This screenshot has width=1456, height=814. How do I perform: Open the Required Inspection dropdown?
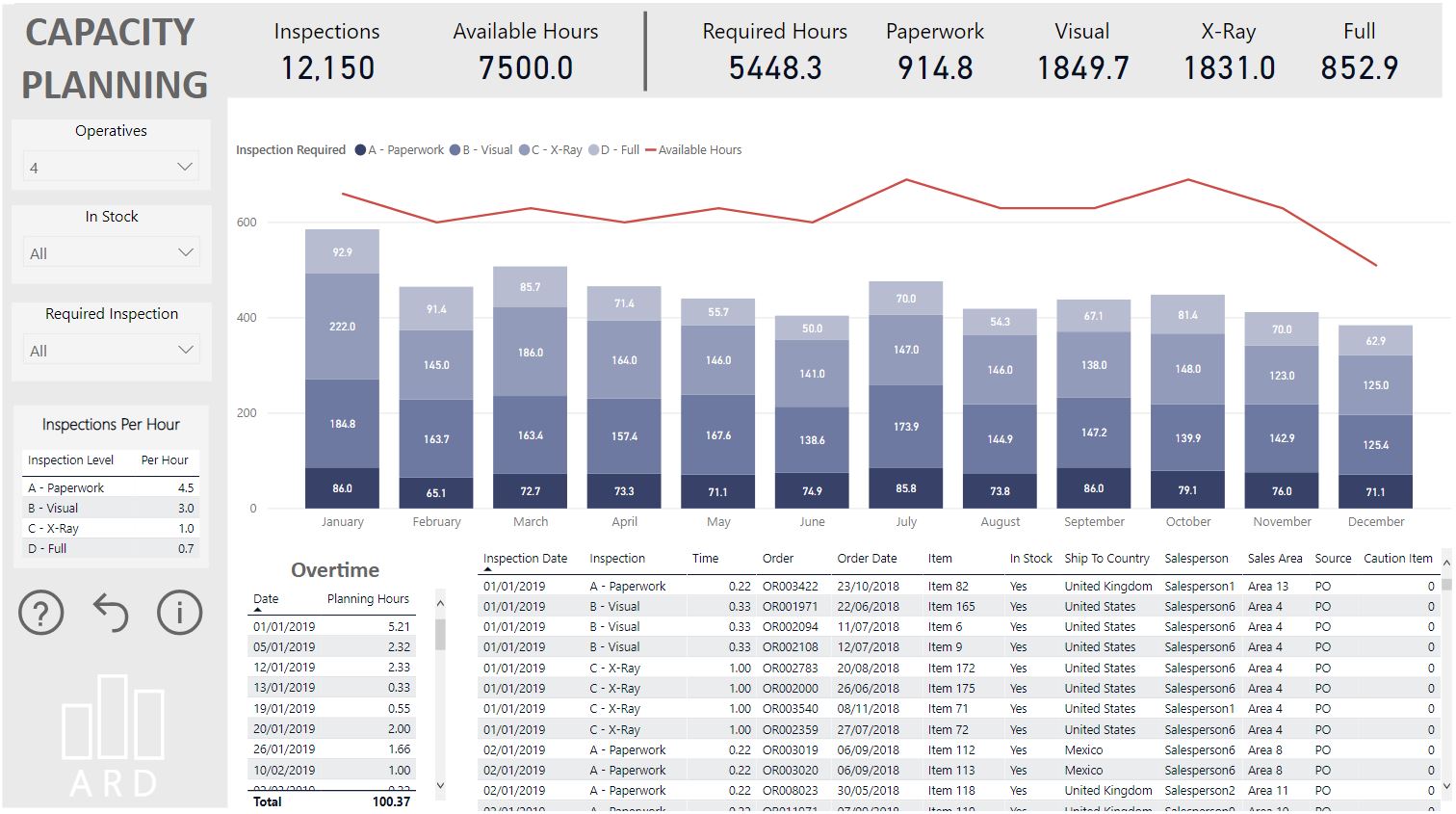point(184,350)
